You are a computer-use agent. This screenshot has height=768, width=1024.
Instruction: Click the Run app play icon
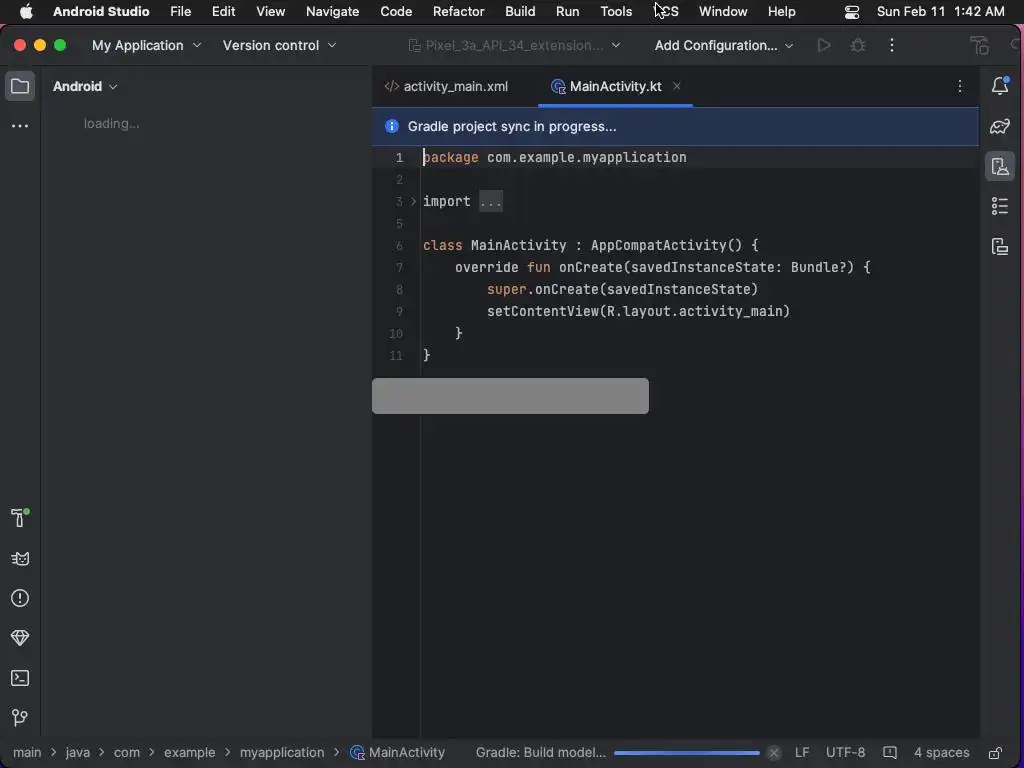tap(824, 45)
